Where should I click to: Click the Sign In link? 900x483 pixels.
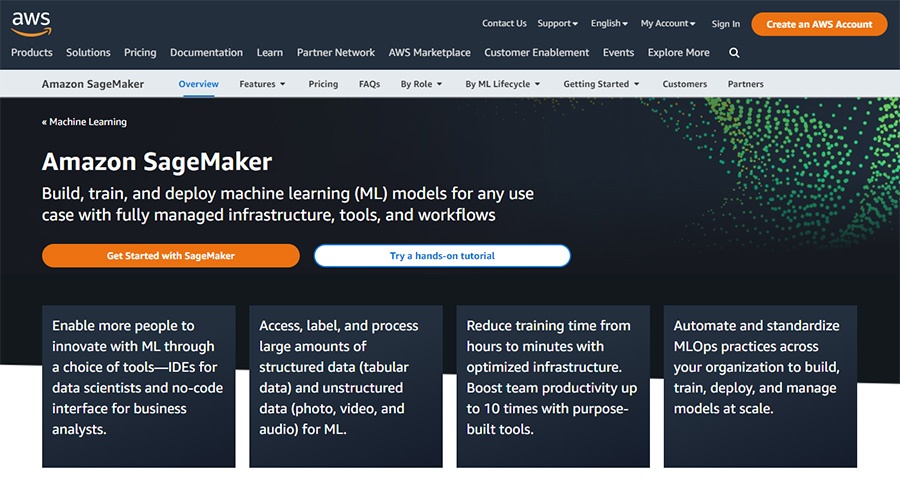[x=726, y=24]
